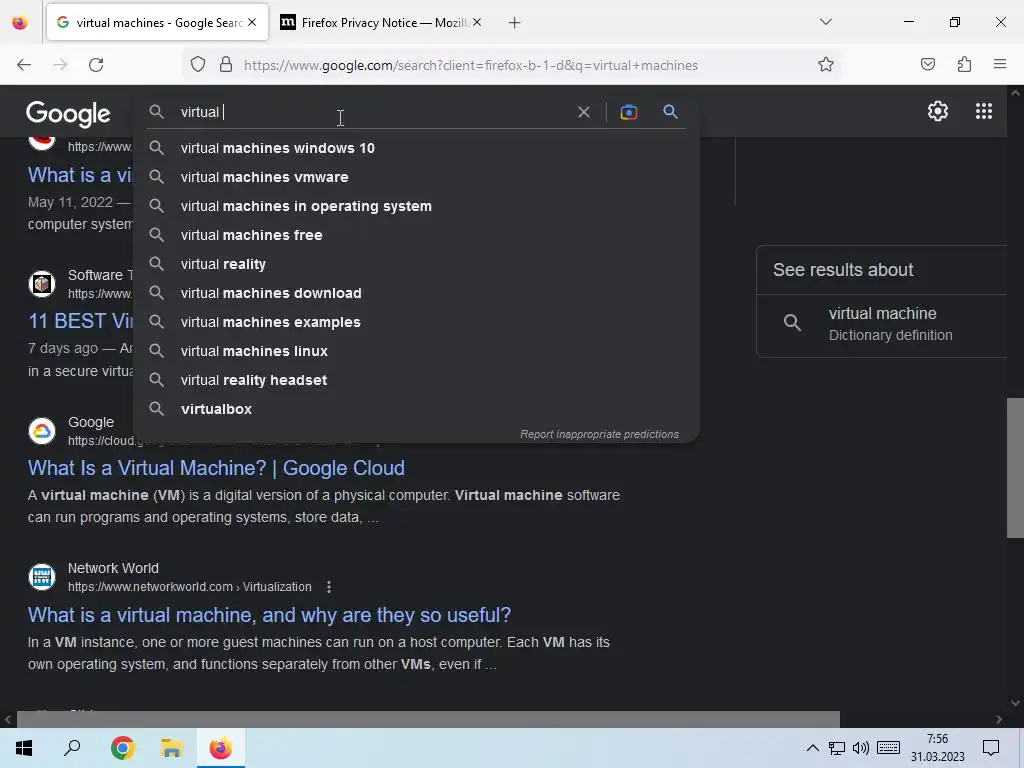Click the Firefox taskbar icon
Image resolution: width=1024 pixels, height=768 pixels.
pyautogui.click(x=221, y=748)
